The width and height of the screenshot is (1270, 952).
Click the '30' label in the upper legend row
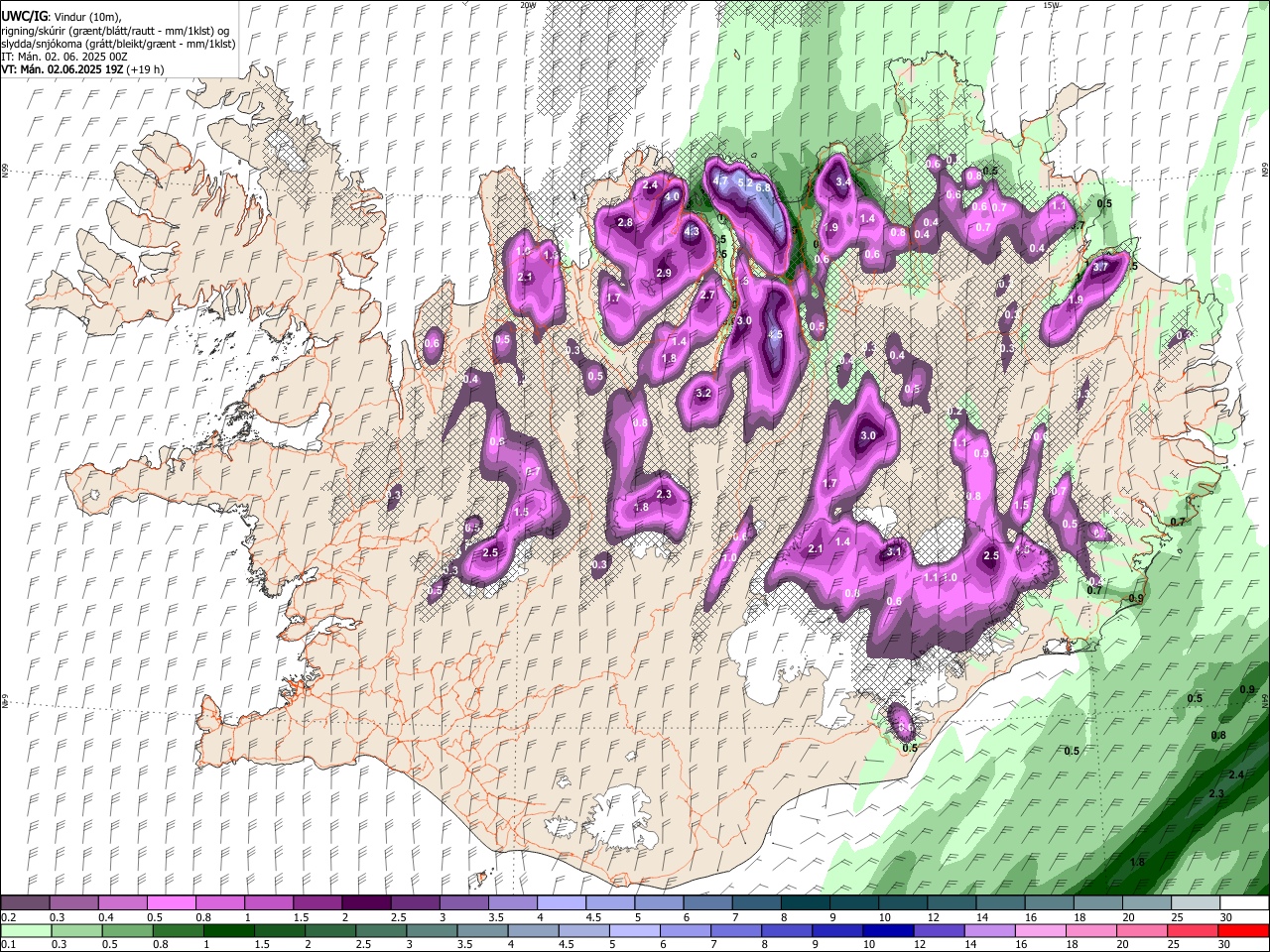coord(1226,917)
